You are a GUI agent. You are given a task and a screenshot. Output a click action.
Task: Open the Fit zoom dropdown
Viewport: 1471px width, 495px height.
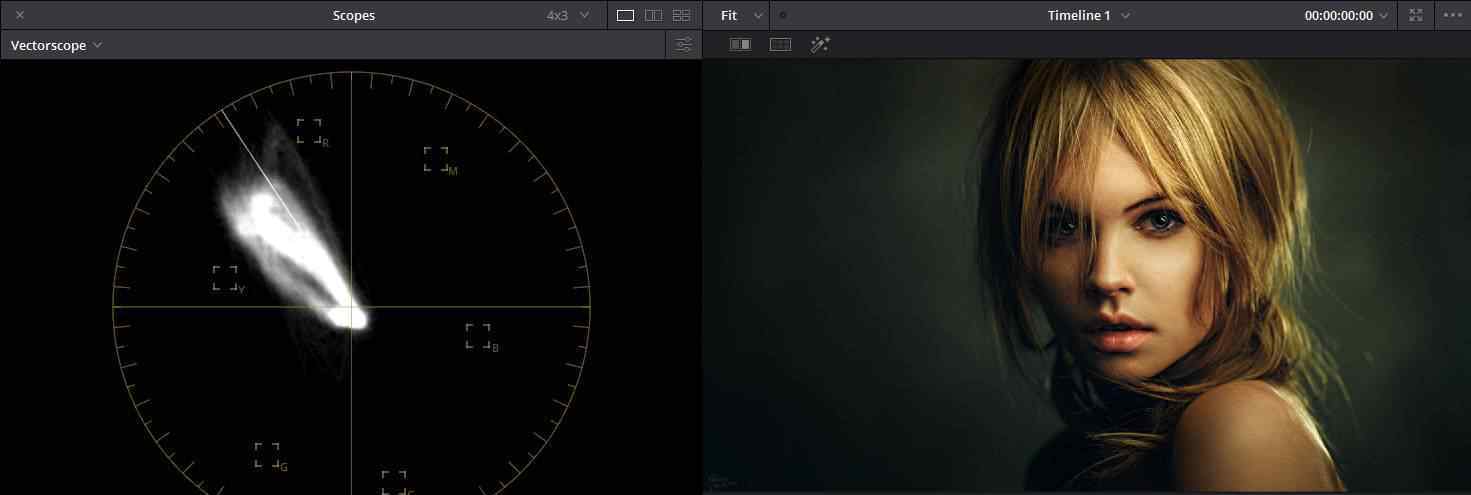pyautogui.click(x=741, y=15)
